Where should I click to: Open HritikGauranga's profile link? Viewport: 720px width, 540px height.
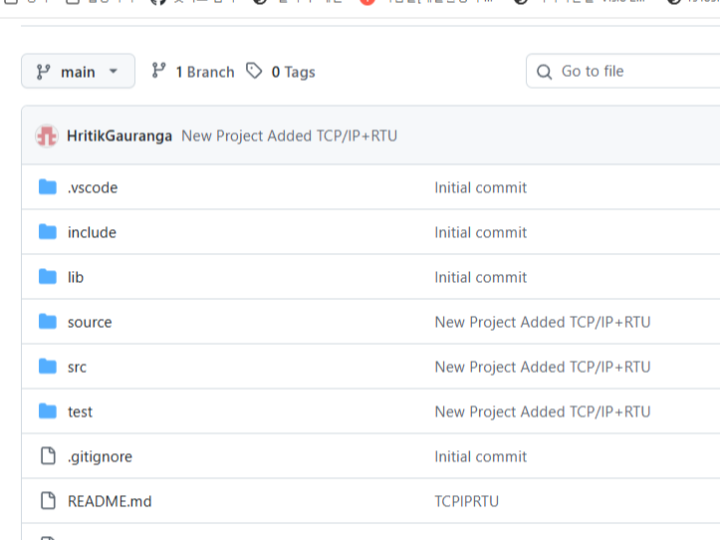click(x=119, y=136)
